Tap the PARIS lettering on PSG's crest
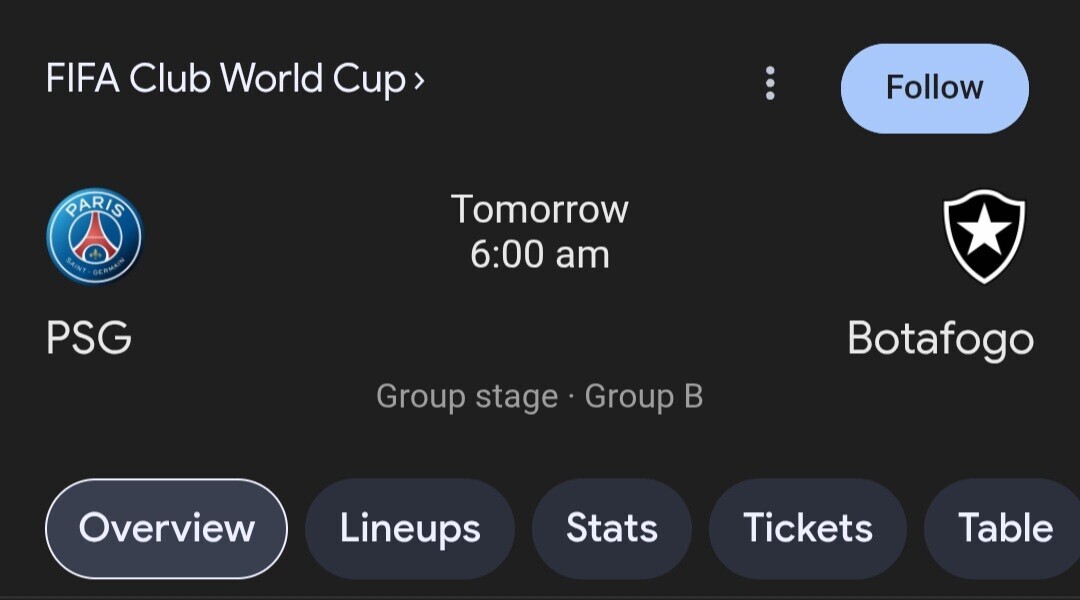Viewport: 1080px width, 600px height. (95, 205)
